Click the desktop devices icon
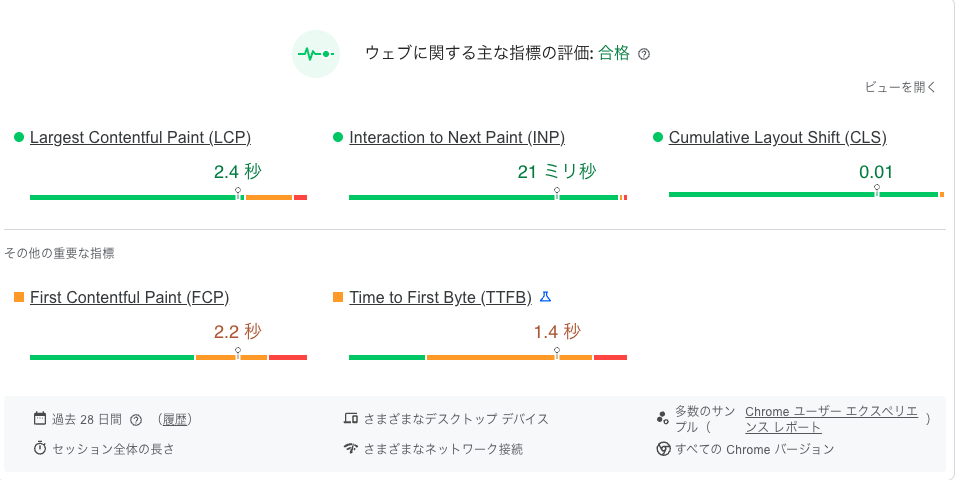The width and height of the screenshot is (957, 480). [x=350, y=418]
